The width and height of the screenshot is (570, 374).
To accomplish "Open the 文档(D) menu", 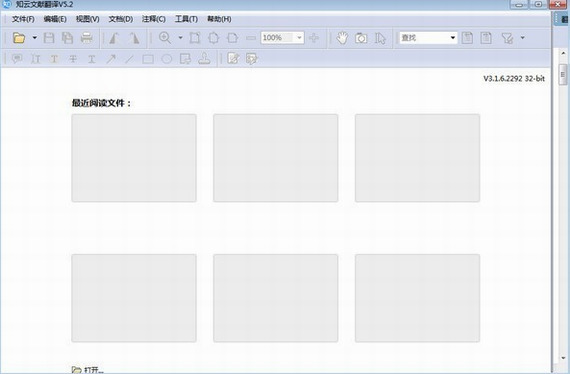I will tap(121, 19).
